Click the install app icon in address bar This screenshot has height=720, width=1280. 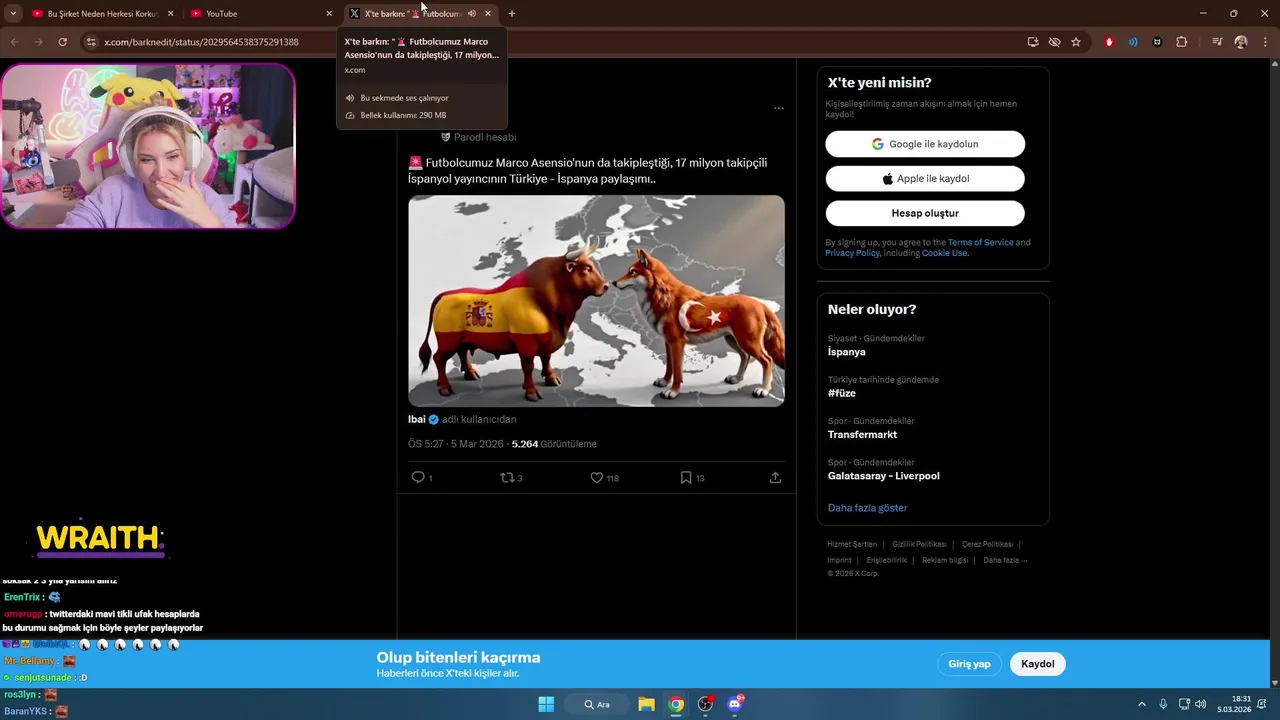[x=1033, y=42]
